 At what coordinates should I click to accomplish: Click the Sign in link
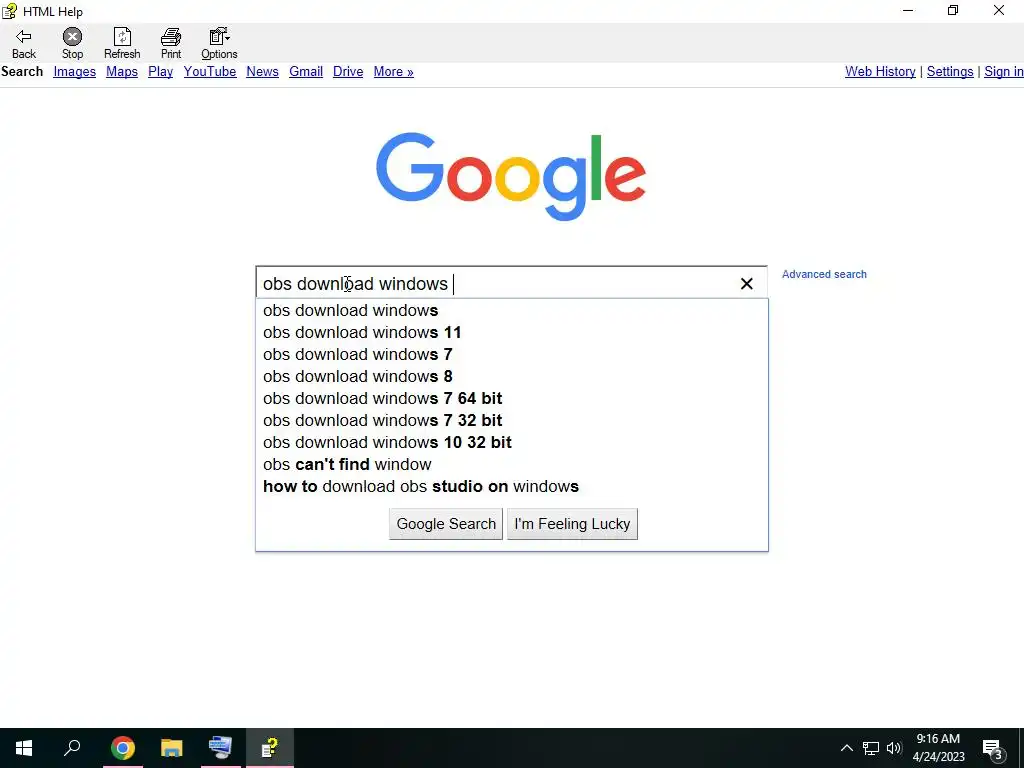1004,72
